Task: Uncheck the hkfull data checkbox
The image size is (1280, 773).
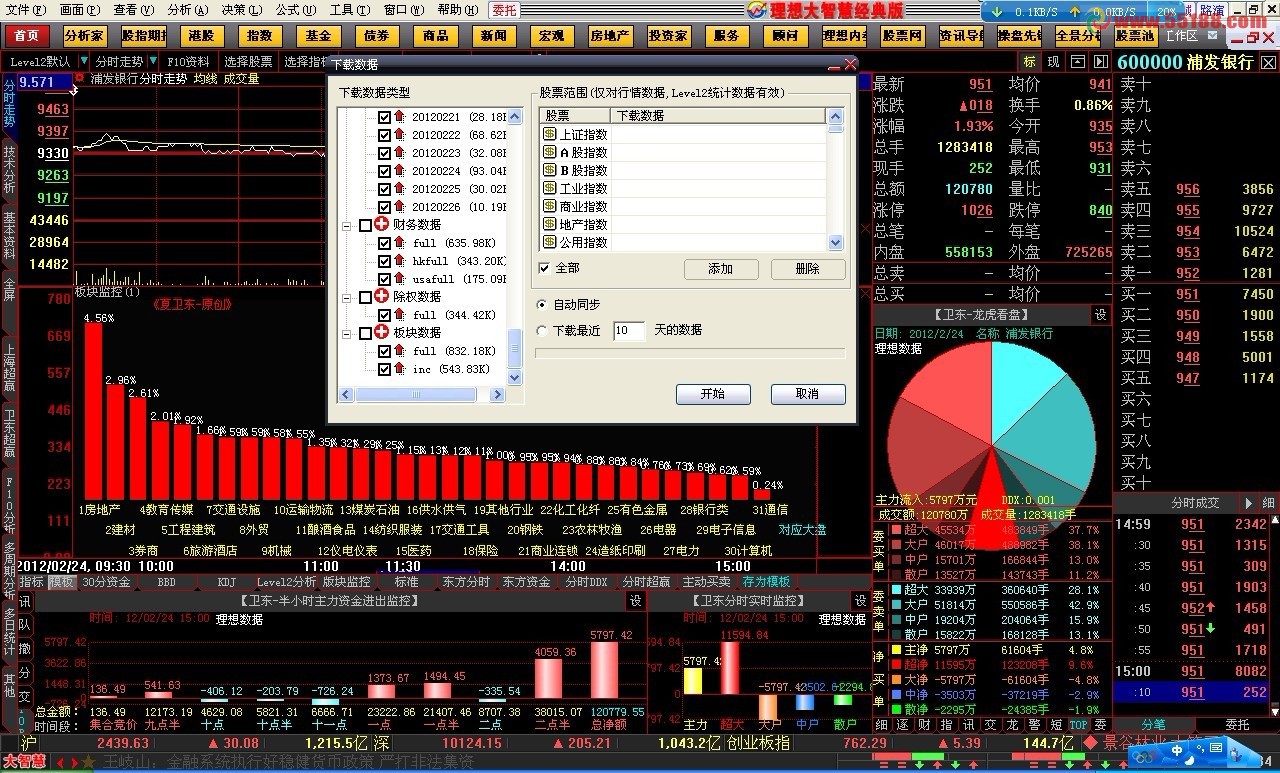Action: (x=384, y=261)
